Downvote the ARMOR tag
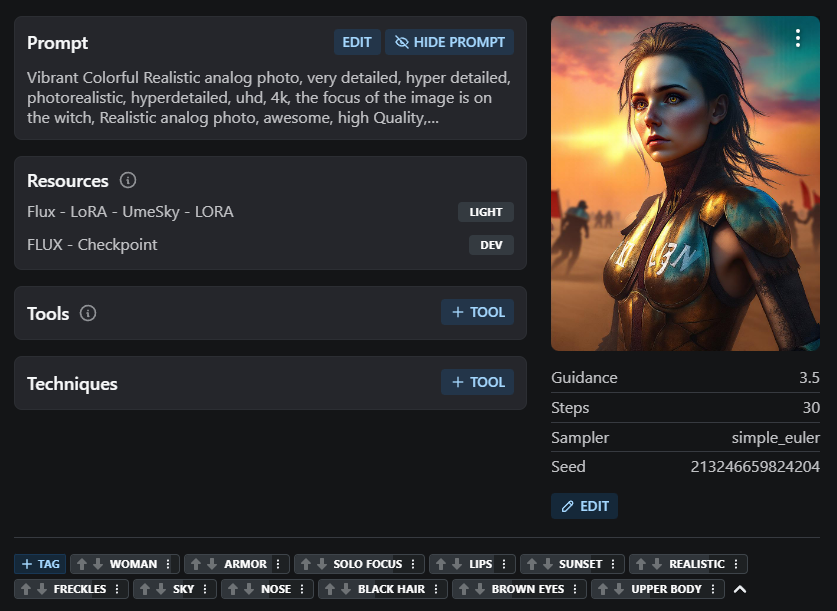 coord(212,564)
